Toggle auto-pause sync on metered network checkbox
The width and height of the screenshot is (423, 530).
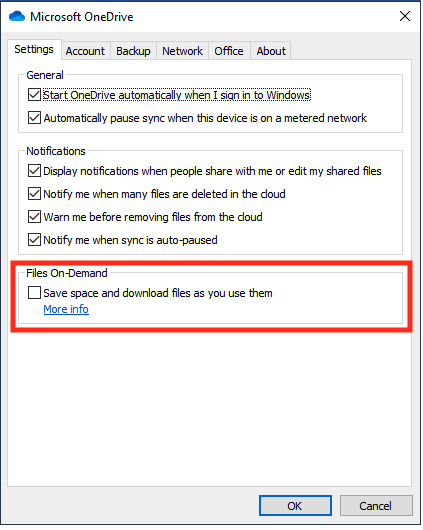(34, 118)
